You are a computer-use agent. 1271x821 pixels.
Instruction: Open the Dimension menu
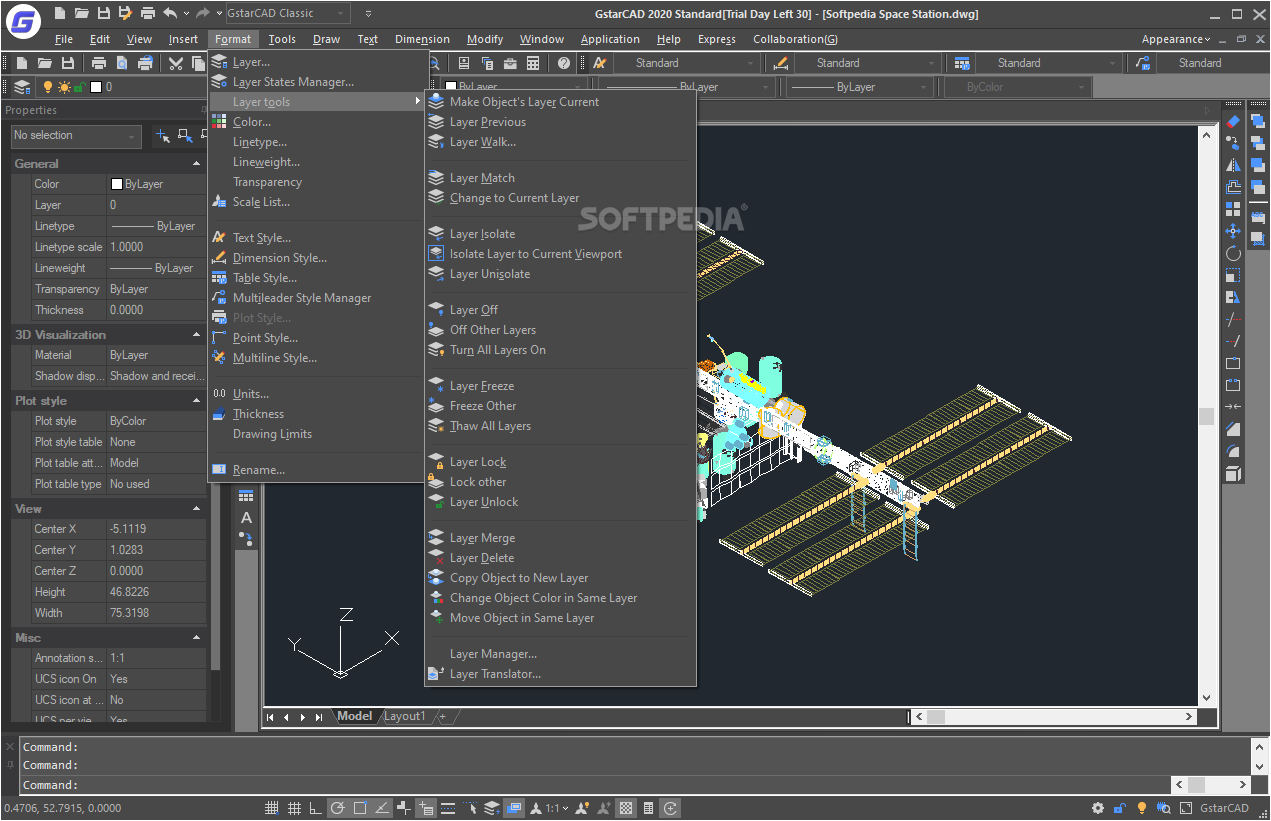[x=422, y=39]
